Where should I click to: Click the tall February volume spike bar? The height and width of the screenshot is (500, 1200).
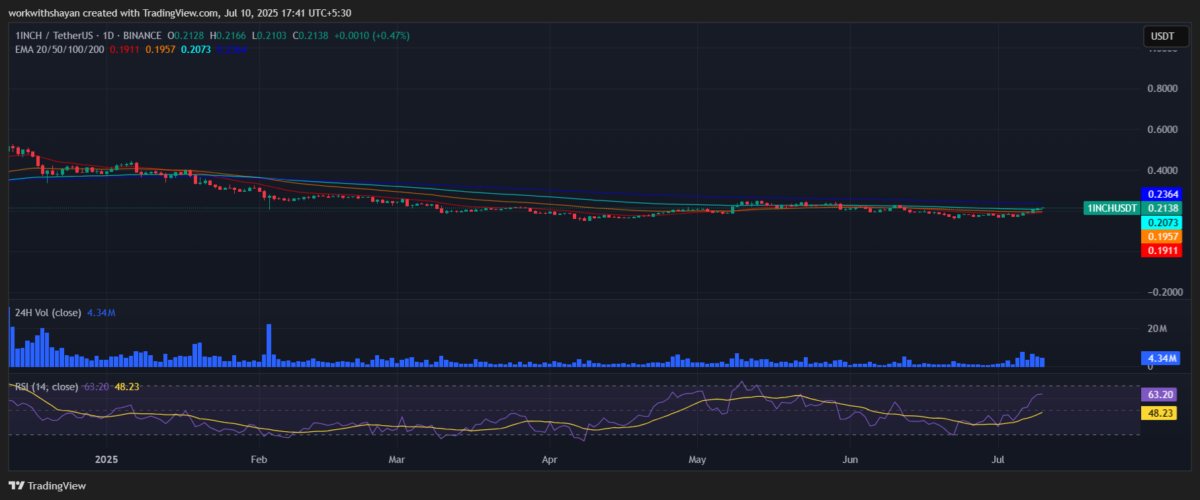pos(269,345)
